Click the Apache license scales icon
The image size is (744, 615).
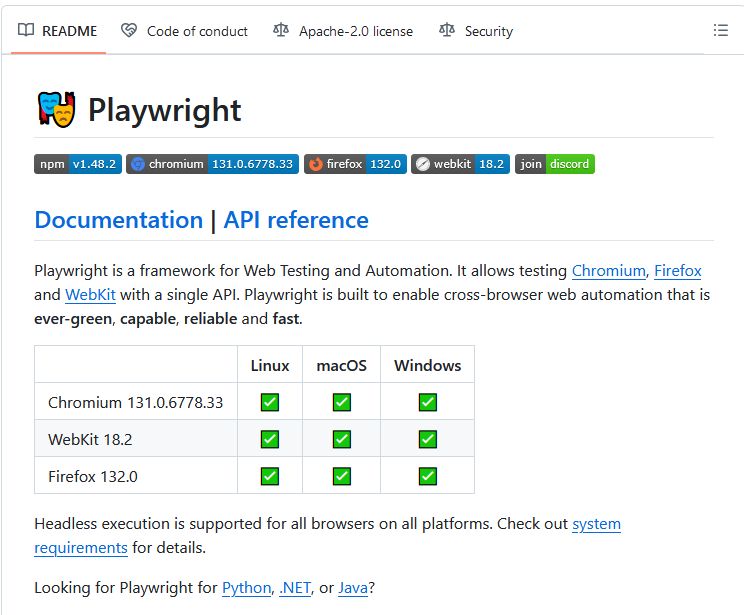[x=281, y=30]
